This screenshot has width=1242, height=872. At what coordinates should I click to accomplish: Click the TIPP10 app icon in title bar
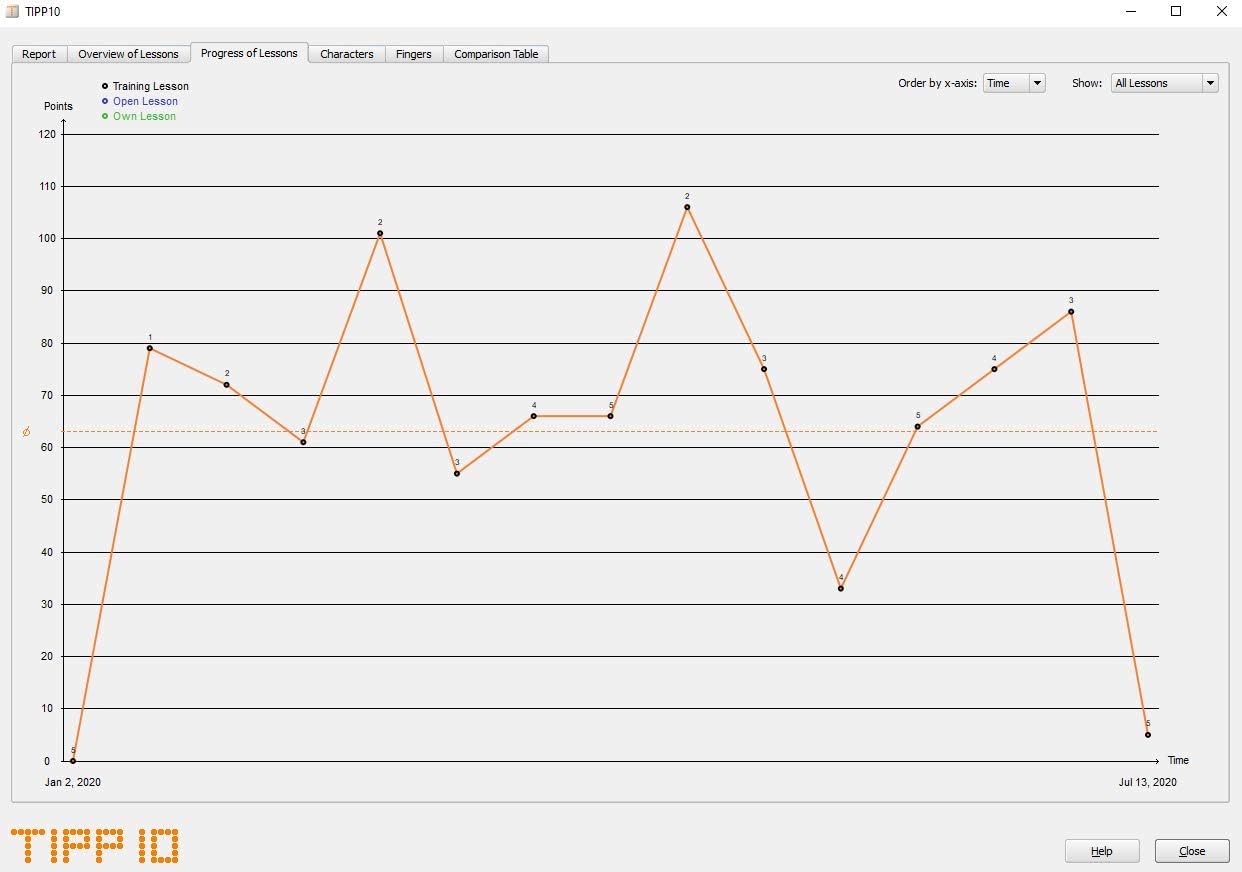coord(12,12)
